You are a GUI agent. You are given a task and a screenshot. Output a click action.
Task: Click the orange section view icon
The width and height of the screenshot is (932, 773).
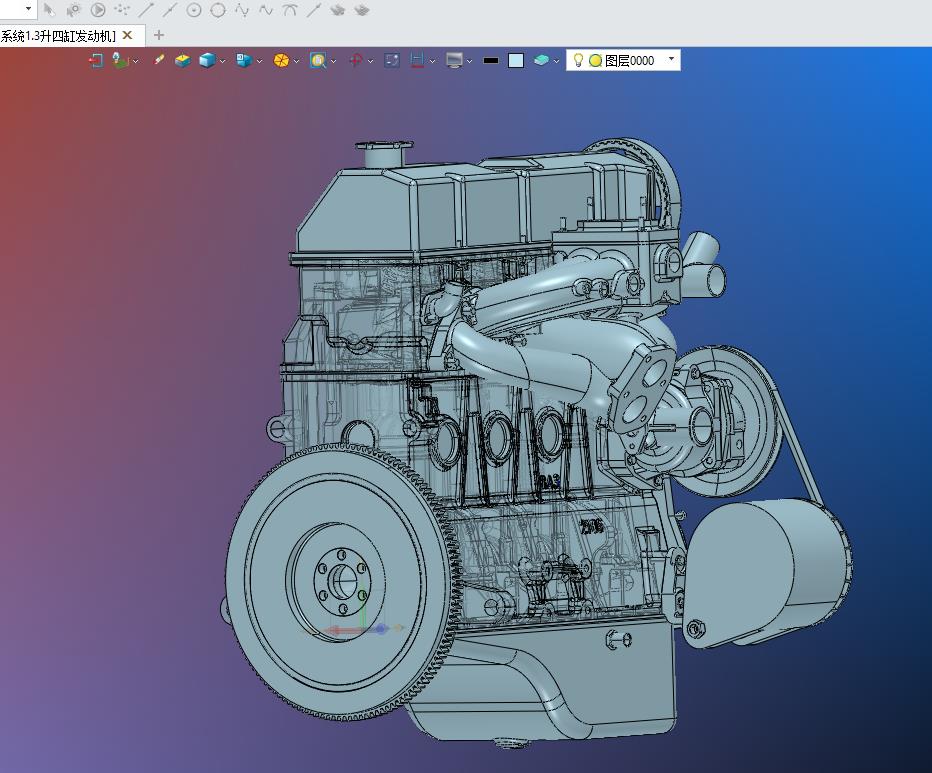[x=281, y=61]
